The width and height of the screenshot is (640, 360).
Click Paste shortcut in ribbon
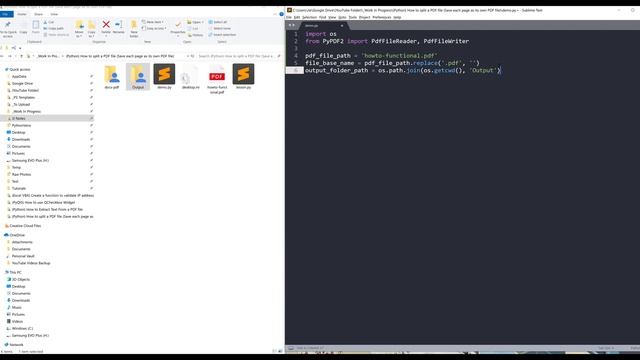(x=56, y=35)
